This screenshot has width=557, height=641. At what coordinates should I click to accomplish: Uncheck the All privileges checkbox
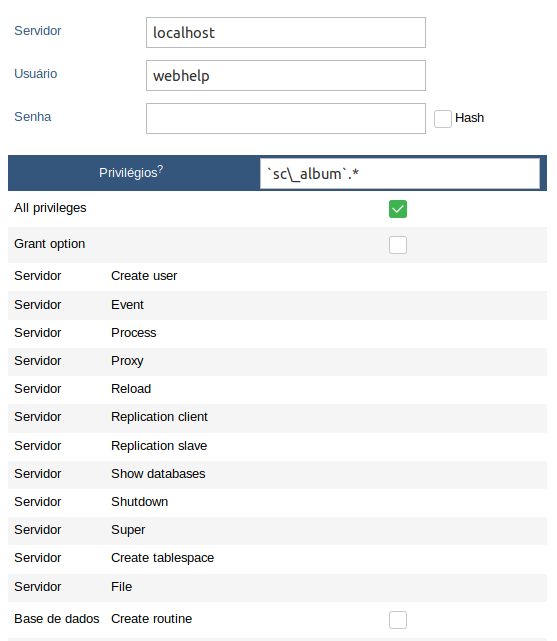[x=398, y=209]
